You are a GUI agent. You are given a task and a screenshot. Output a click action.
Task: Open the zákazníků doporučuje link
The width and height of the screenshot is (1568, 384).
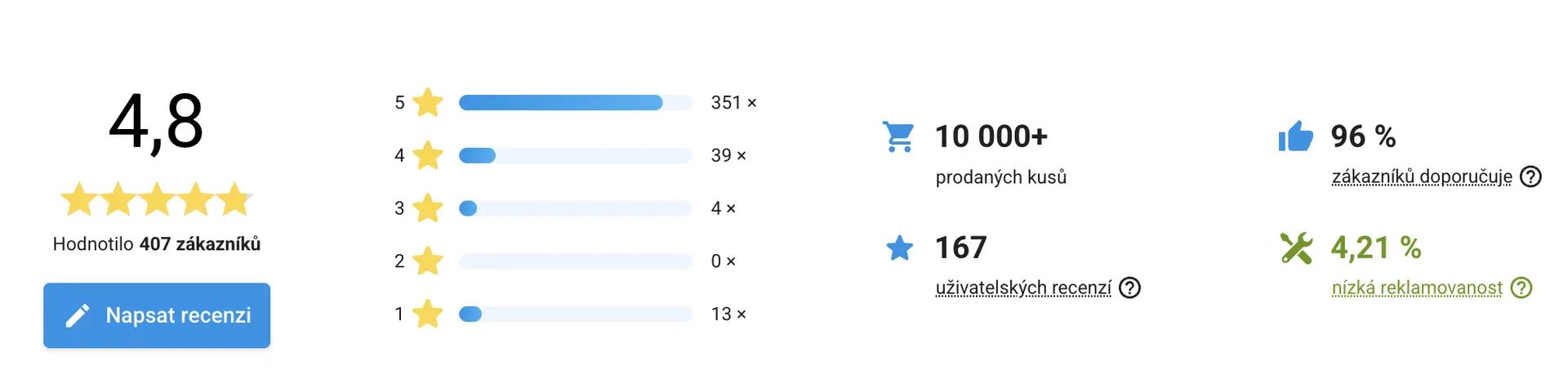click(1422, 176)
